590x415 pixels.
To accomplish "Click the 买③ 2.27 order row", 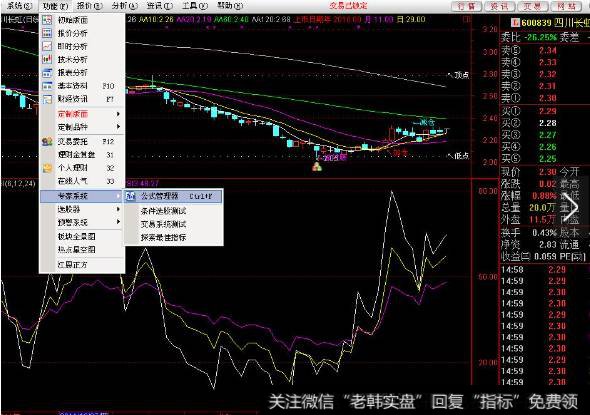I will point(545,135).
